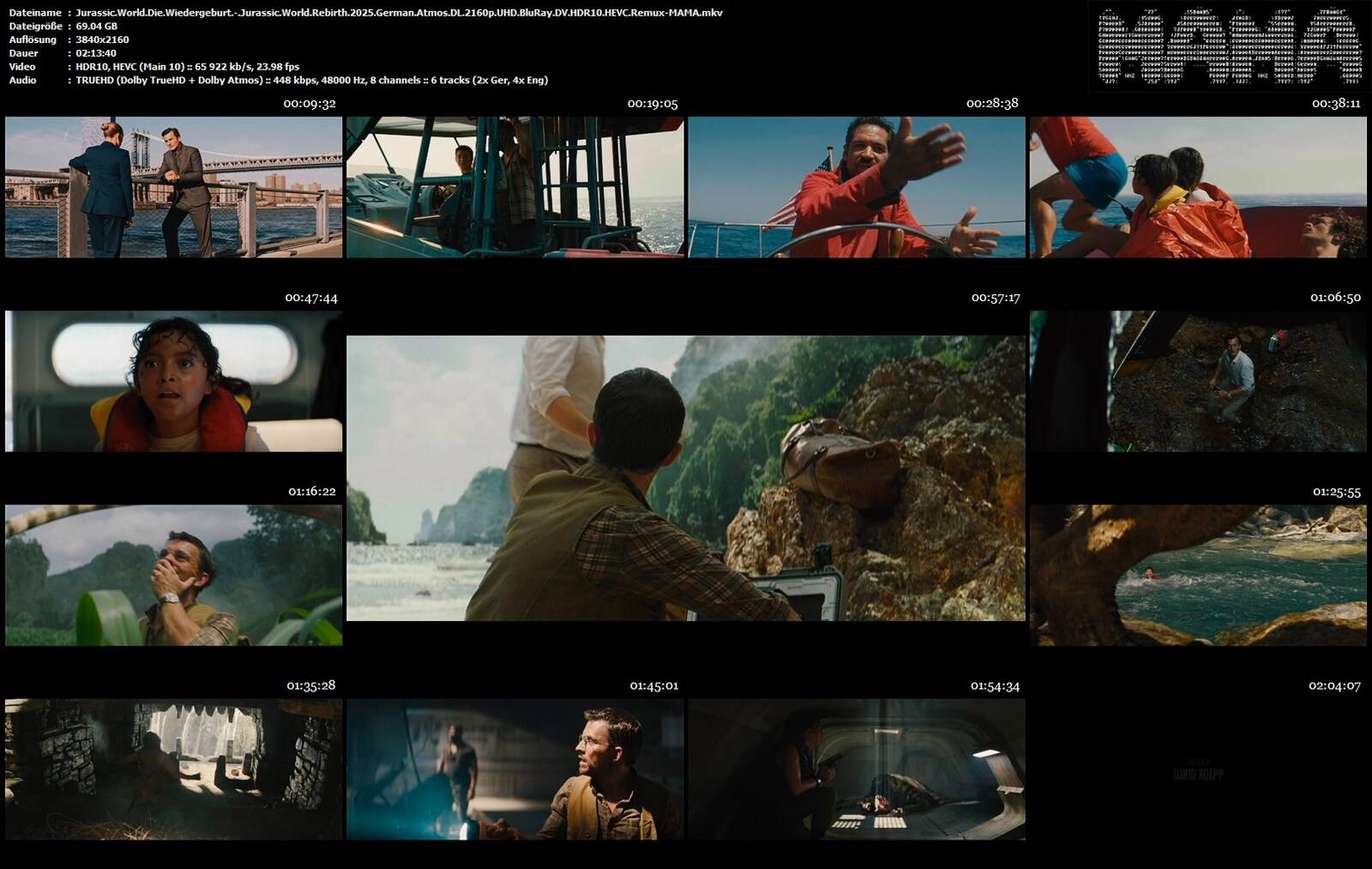Click the 00:19:05 timestamp

pos(653,104)
